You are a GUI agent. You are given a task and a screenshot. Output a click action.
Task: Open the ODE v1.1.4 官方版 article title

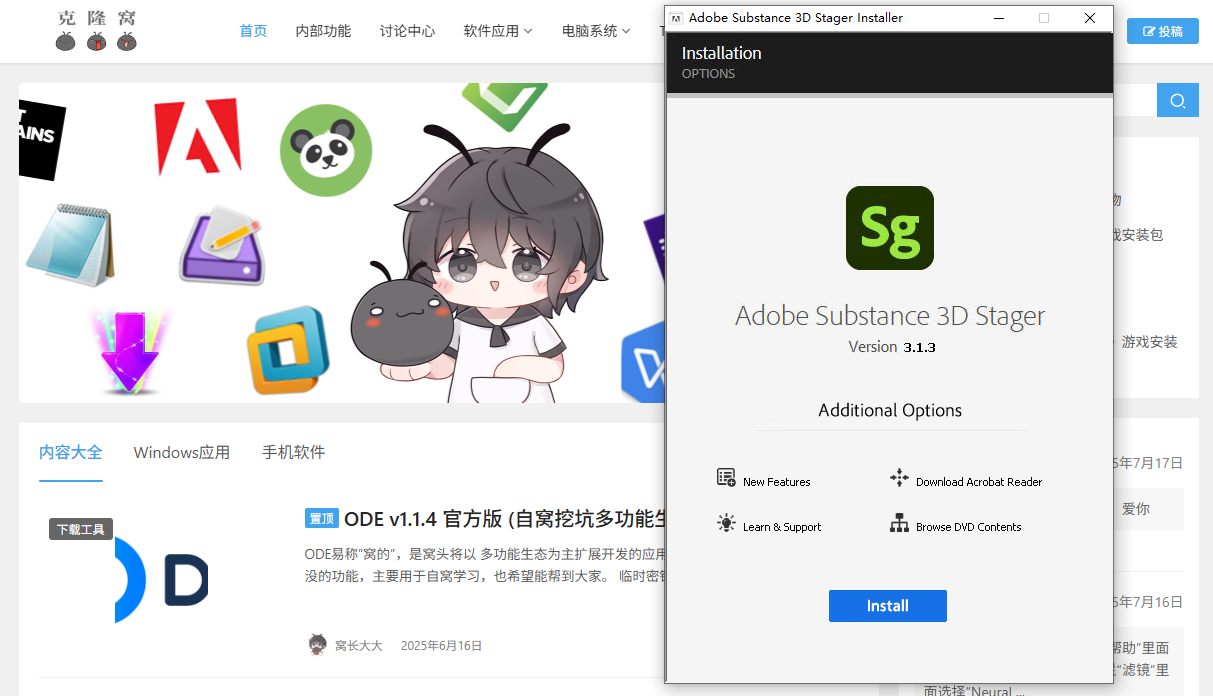[x=505, y=519]
